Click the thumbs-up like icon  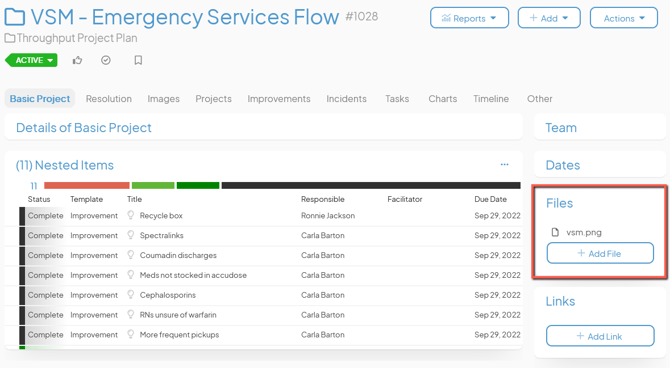click(x=77, y=60)
